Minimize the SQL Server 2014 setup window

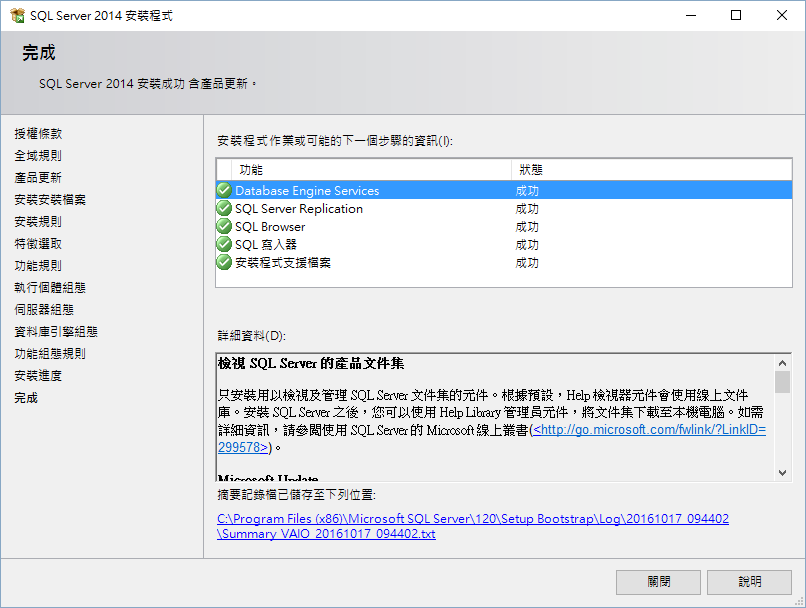coord(691,15)
